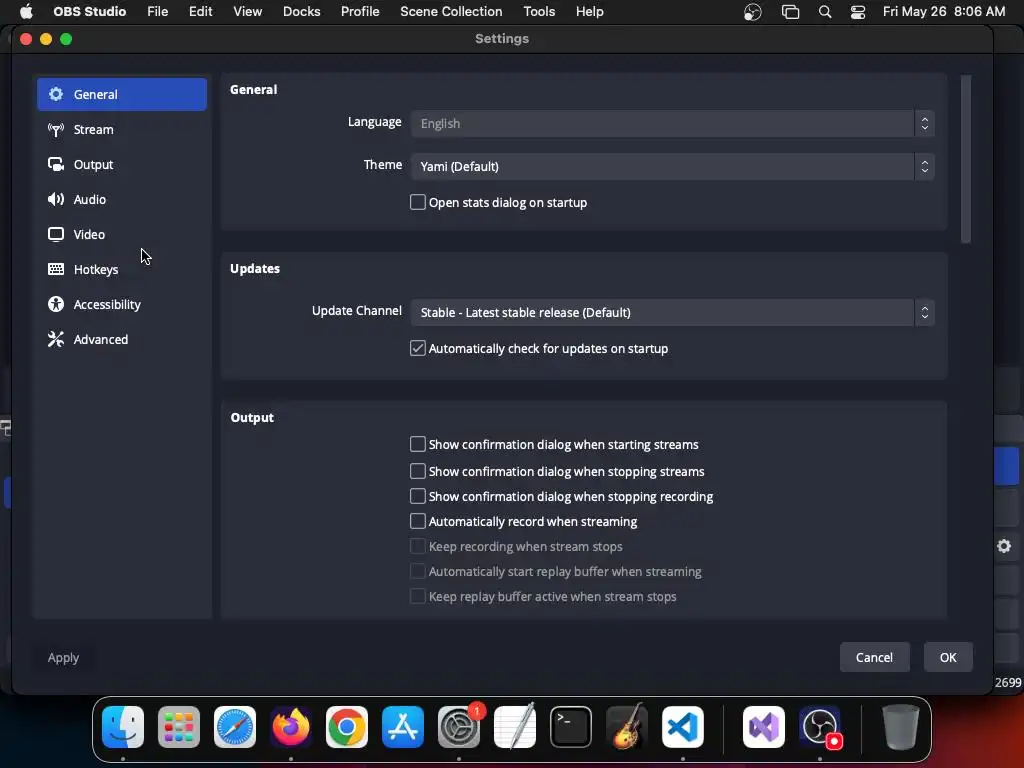Screen dimensions: 1024x768
Task: Open TextEdit from the Dock
Action: pos(515,727)
